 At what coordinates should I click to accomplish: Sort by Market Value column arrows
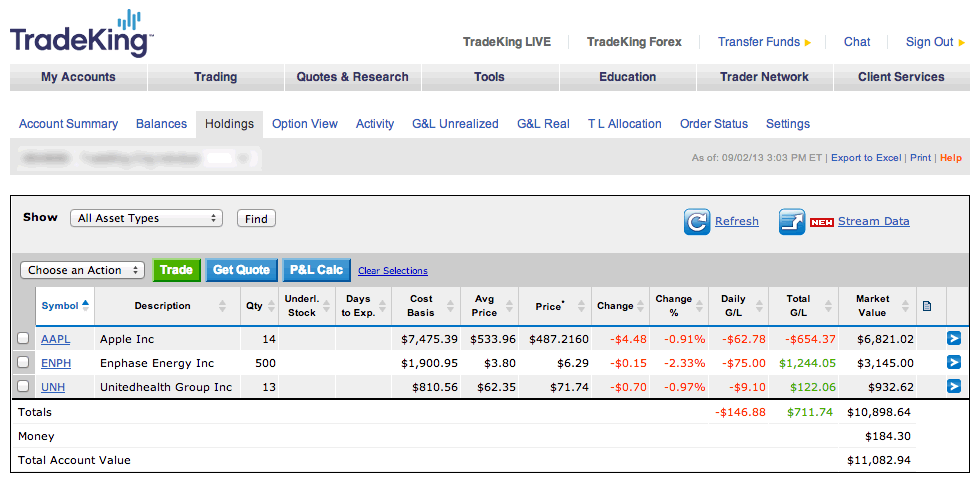click(906, 306)
